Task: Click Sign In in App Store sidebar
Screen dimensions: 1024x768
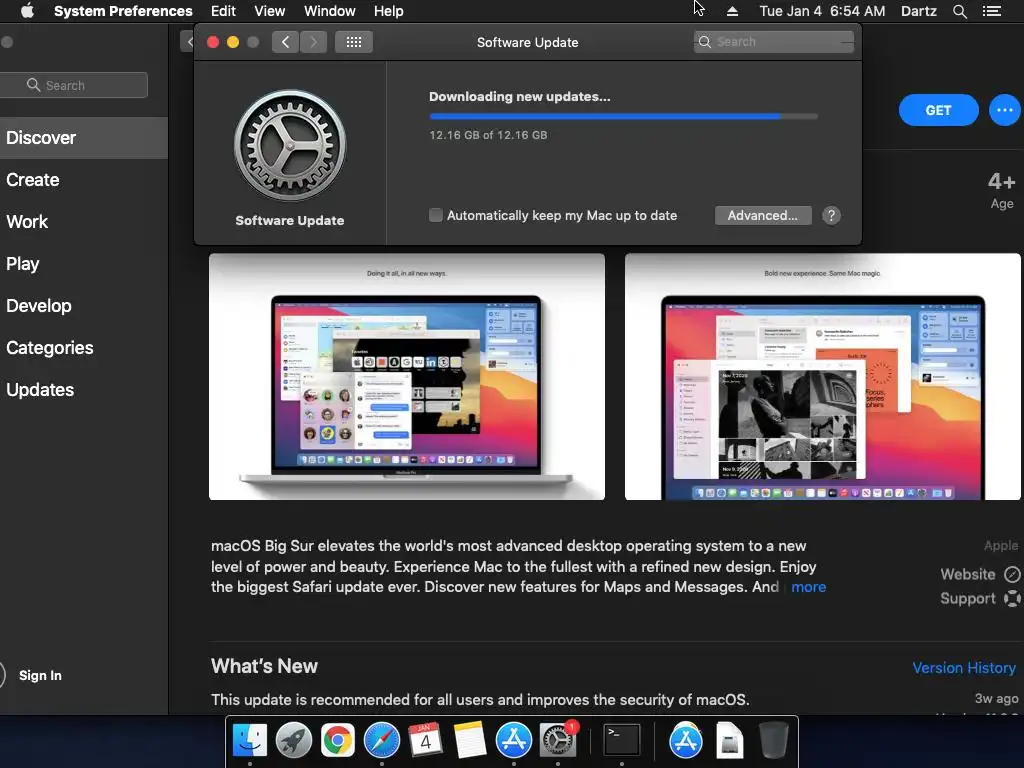Action: 40,675
